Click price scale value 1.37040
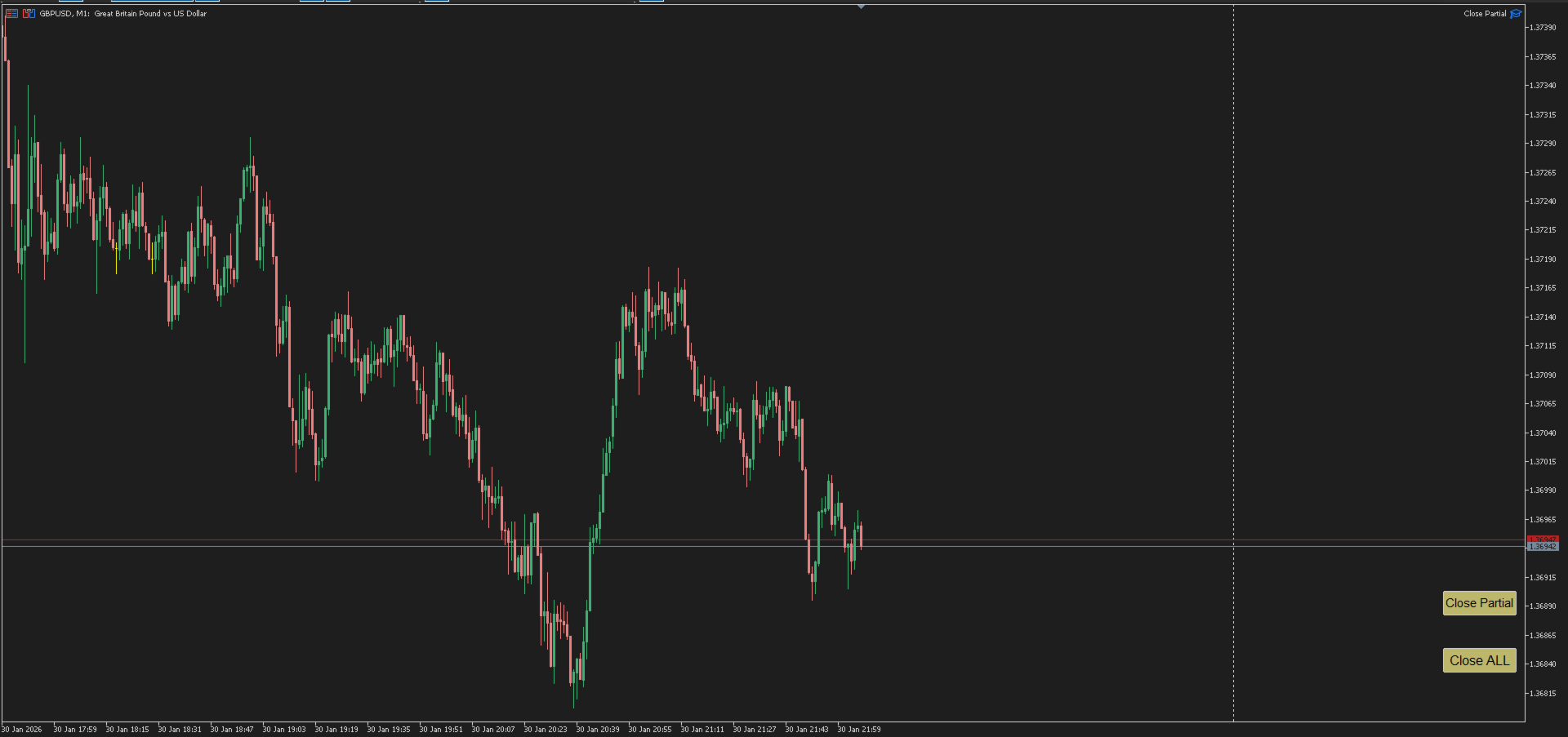Image resolution: width=1568 pixels, height=737 pixels. click(x=1543, y=433)
